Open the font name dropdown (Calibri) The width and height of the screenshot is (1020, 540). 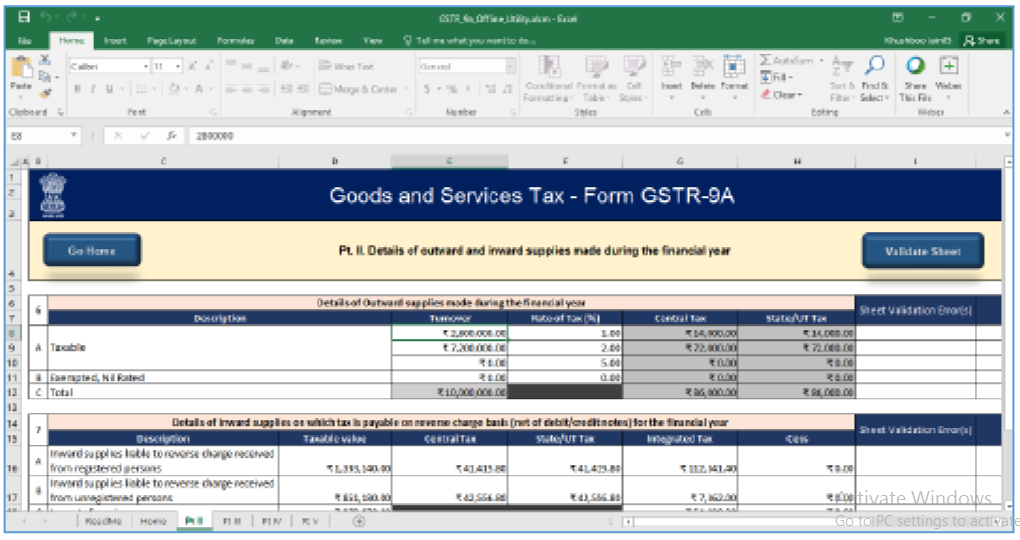(146, 66)
